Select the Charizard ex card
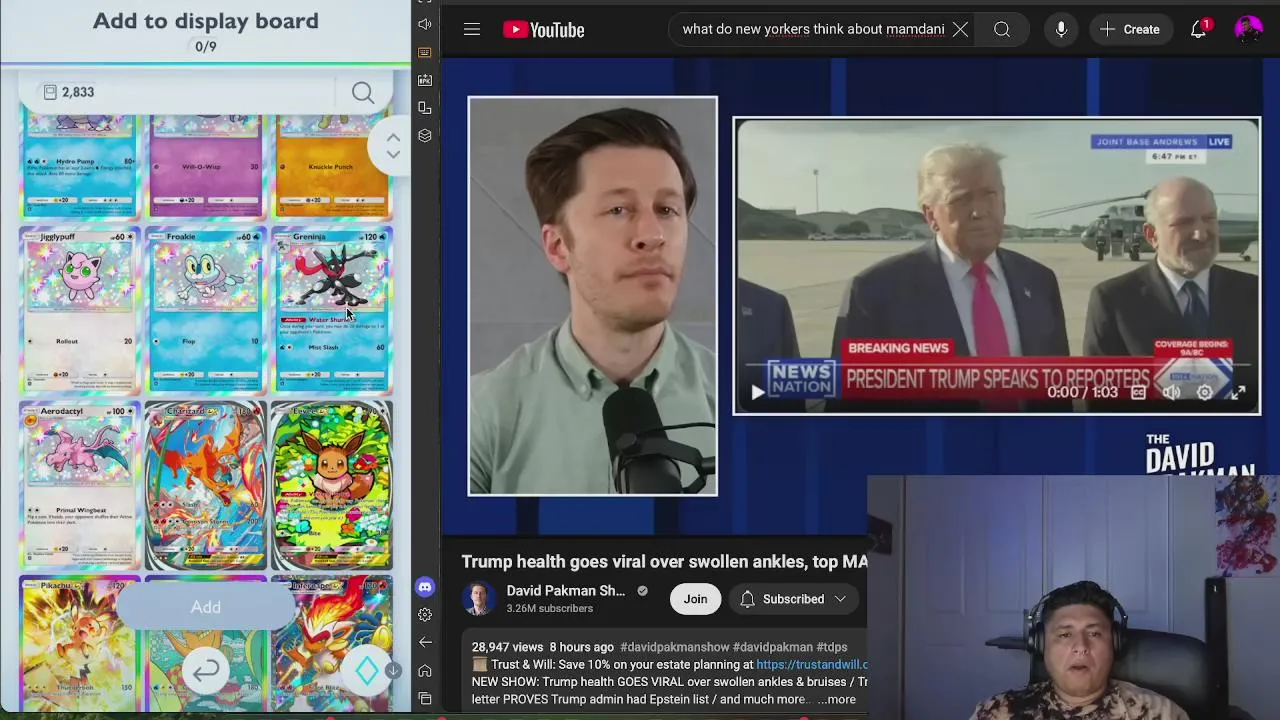This screenshot has width=1280, height=720. pos(205,485)
